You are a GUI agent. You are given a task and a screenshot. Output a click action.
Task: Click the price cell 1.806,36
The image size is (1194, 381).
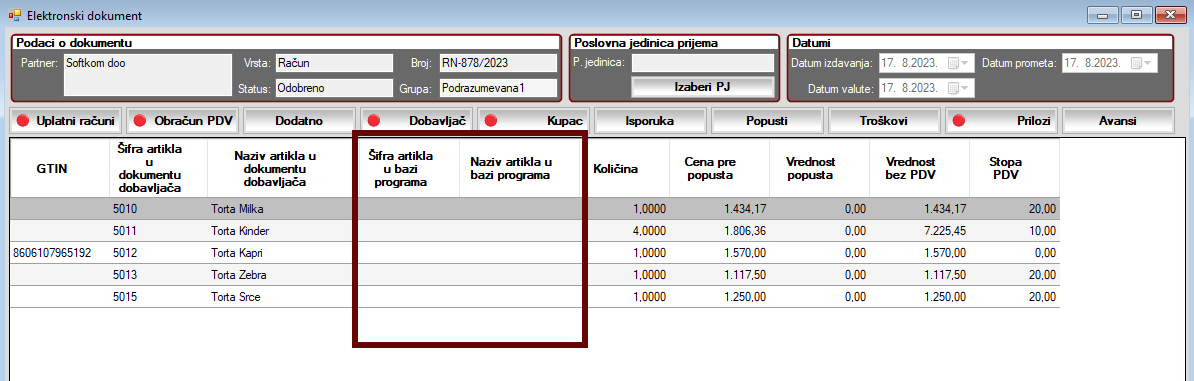tap(719, 231)
